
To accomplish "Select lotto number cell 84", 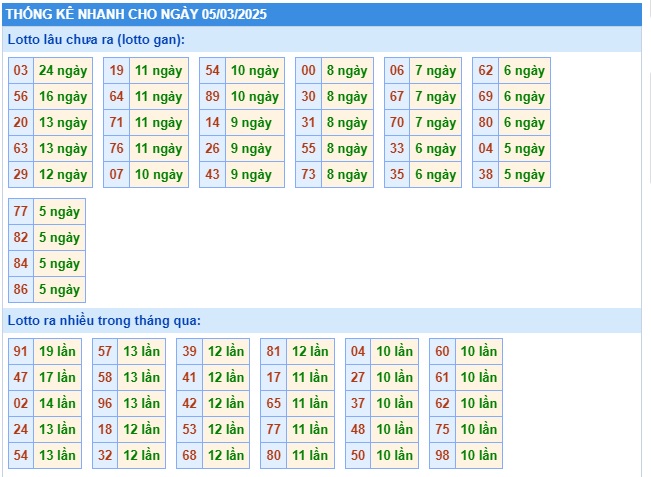I will click(21, 263).
